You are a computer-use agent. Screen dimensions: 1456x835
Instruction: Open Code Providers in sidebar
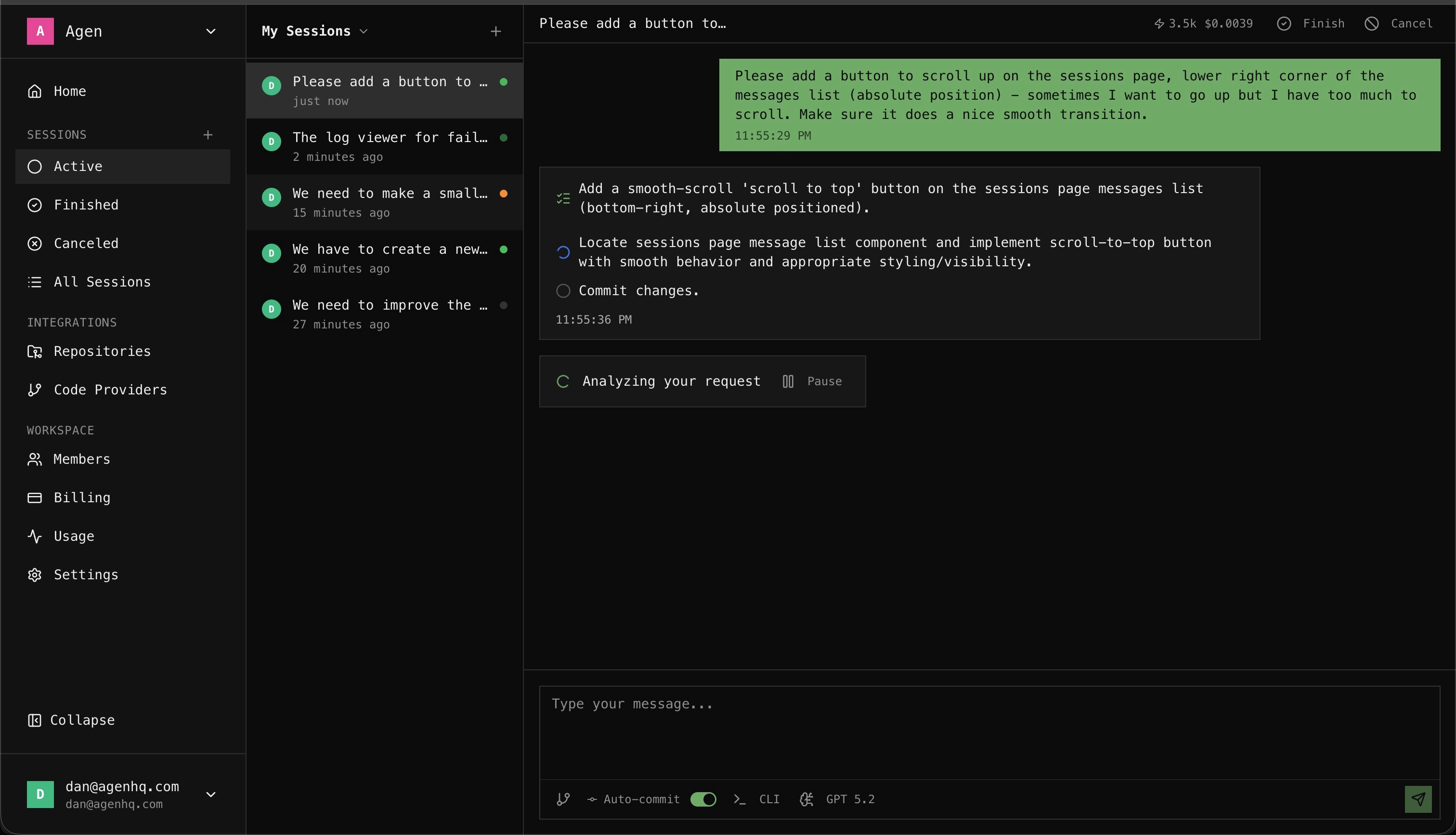(109, 390)
